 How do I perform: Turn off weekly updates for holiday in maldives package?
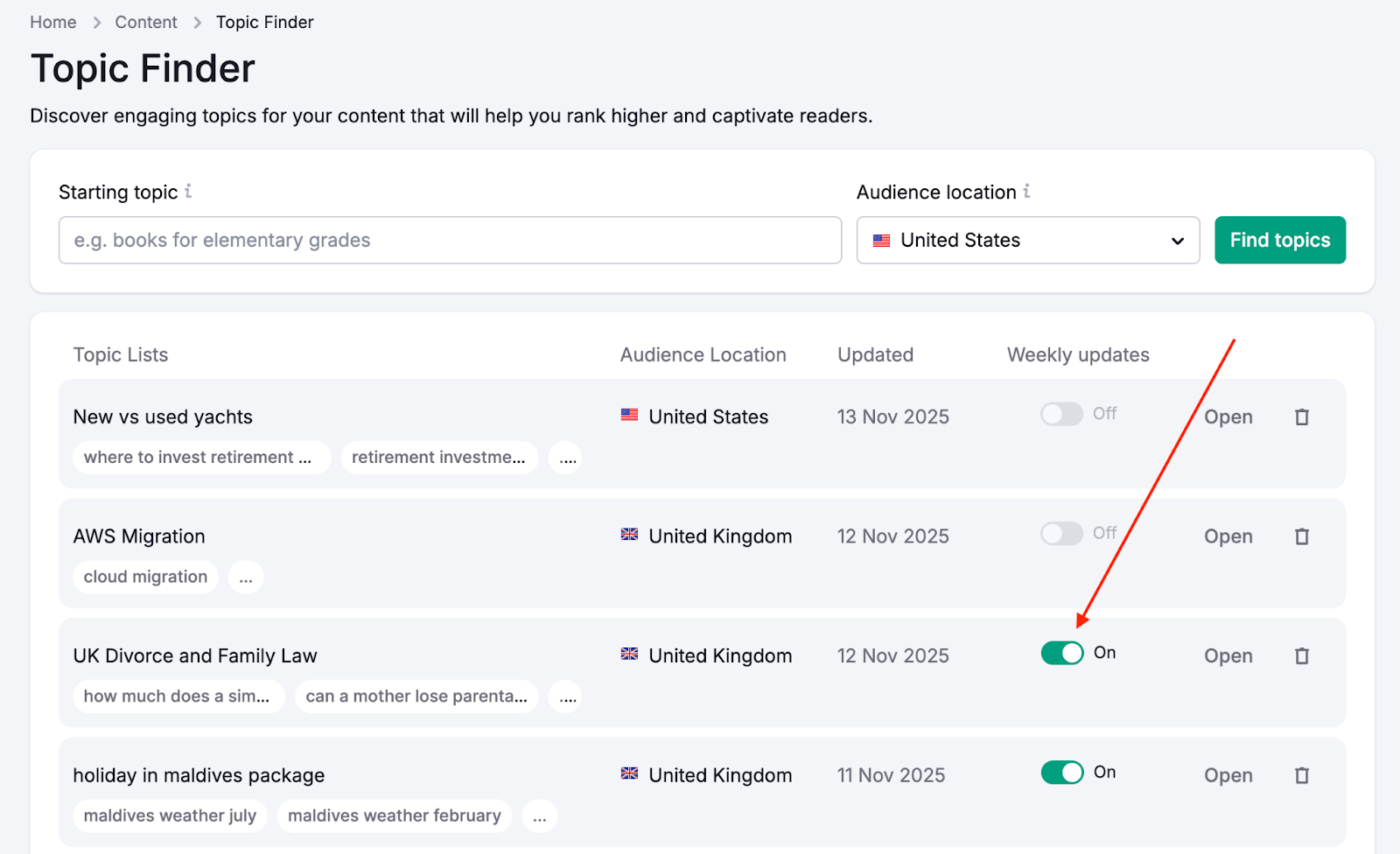point(1062,773)
